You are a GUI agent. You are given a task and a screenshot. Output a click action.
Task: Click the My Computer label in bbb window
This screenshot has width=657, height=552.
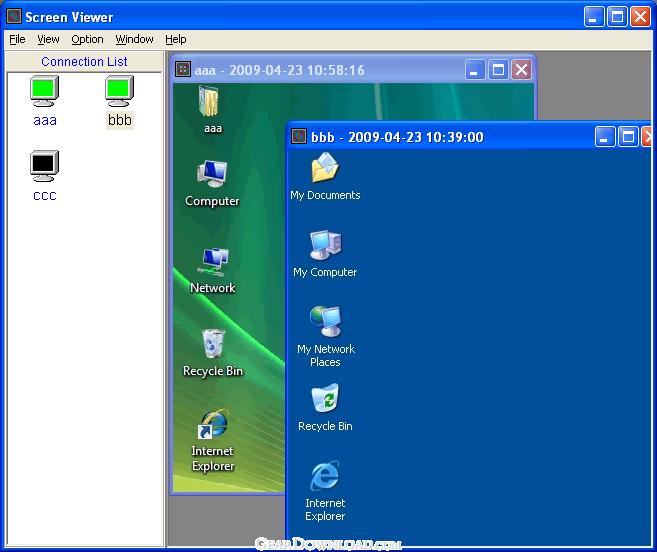point(325,272)
